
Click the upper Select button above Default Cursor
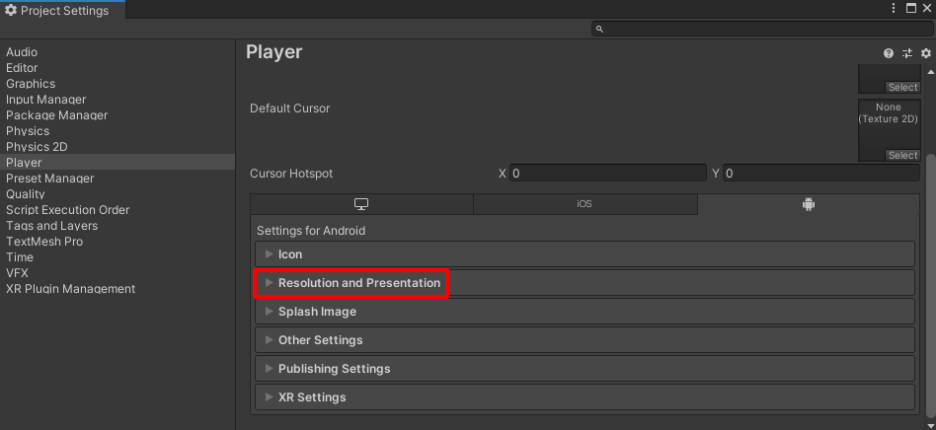point(903,87)
